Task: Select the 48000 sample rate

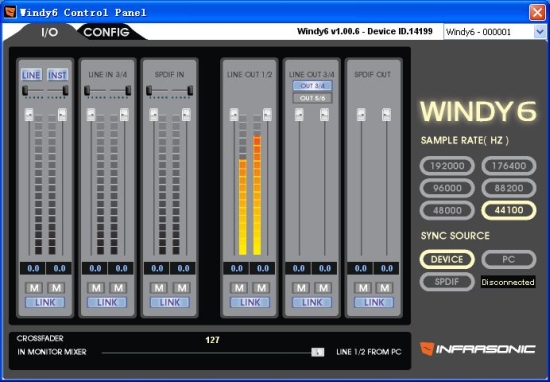Action: click(447, 210)
